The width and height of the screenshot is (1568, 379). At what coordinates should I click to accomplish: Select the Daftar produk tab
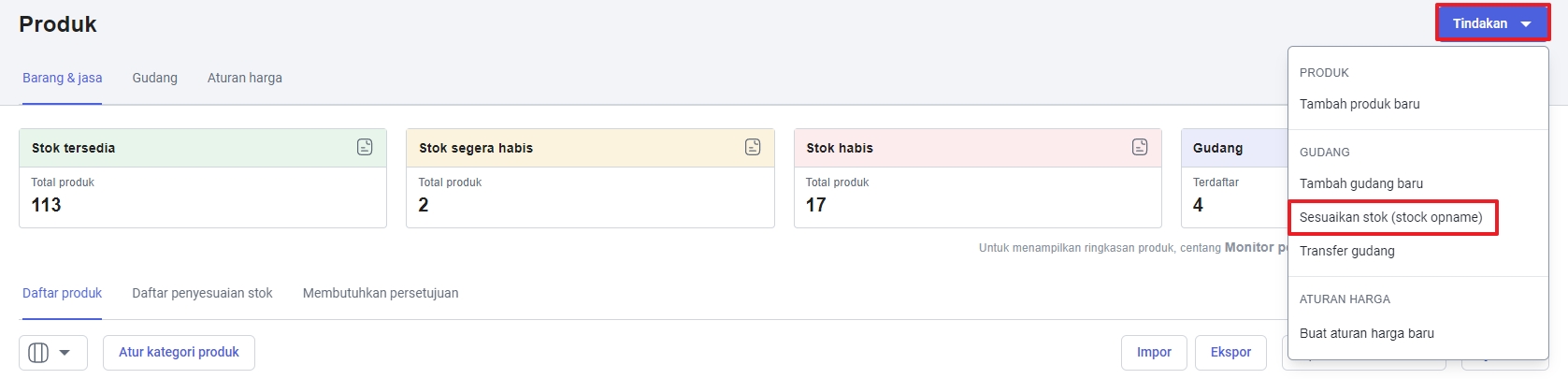click(x=63, y=293)
